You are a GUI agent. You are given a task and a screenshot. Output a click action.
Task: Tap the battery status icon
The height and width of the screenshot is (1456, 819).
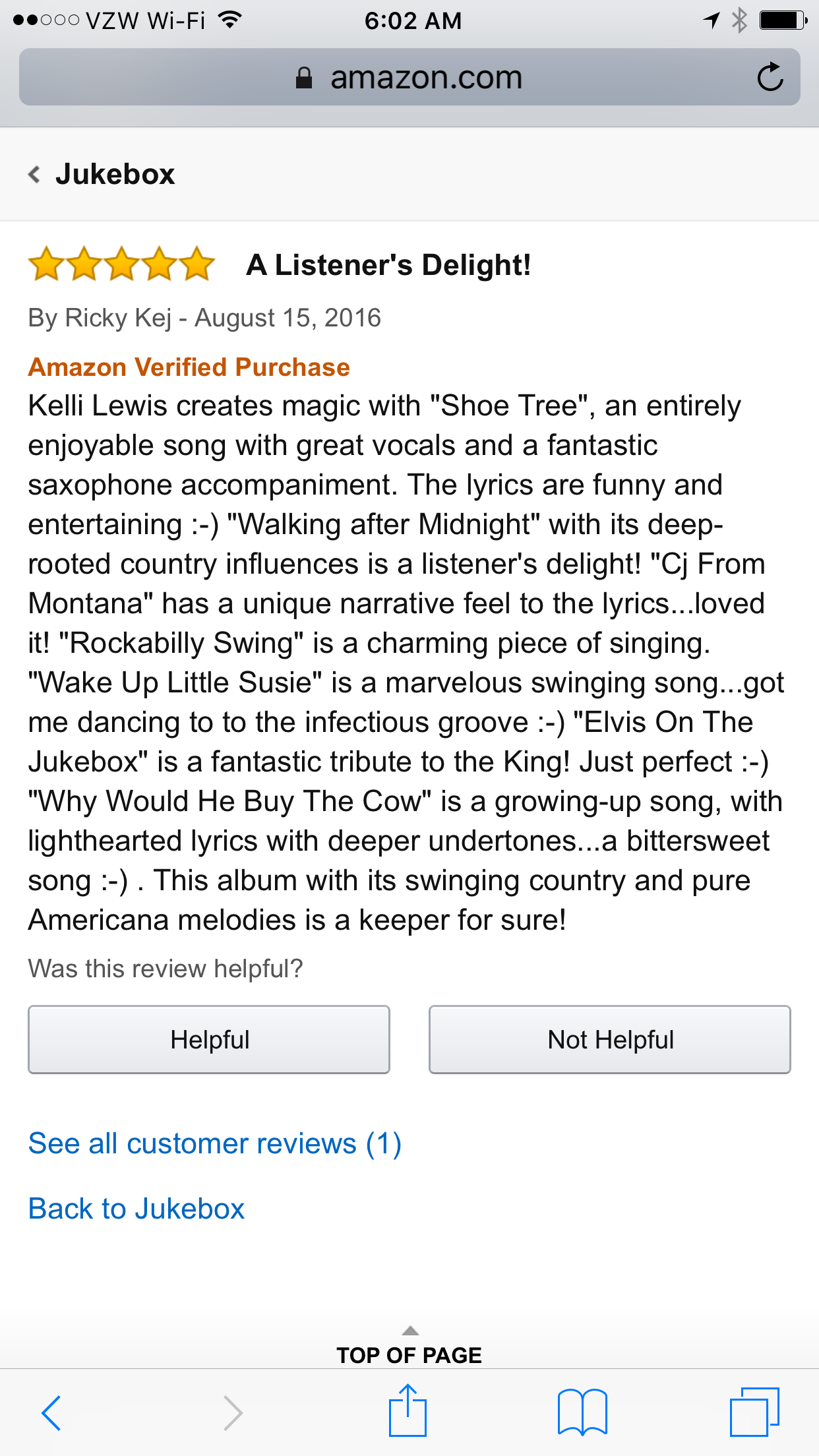(x=783, y=20)
